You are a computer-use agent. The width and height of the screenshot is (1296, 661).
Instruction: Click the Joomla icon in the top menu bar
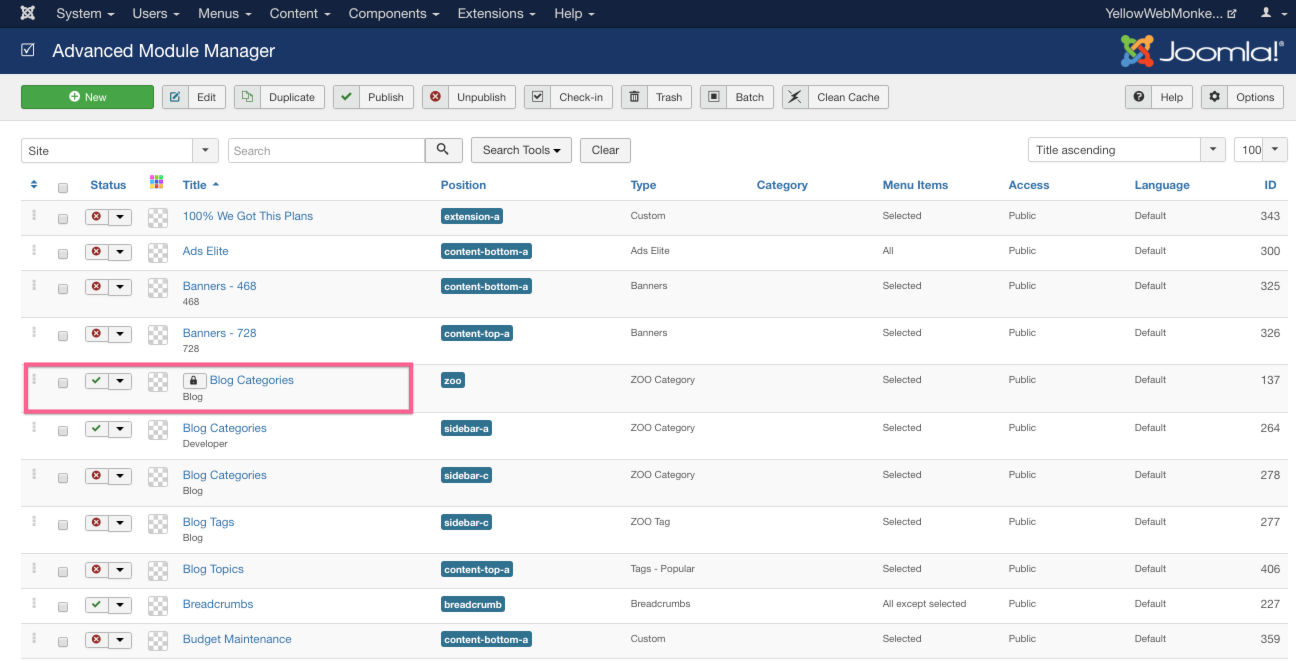click(x=28, y=14)
